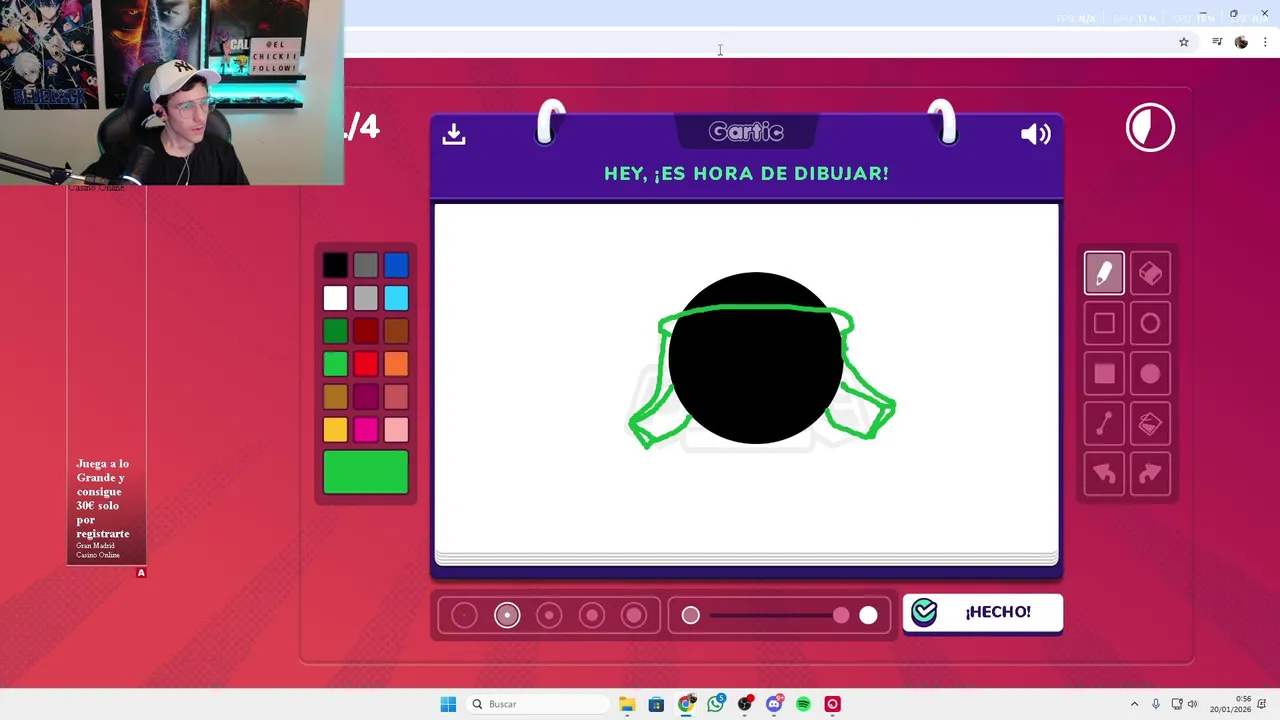Pick the hot pink color swatch
Viewport: 1280px width, 720px height.
pos(366,430)
